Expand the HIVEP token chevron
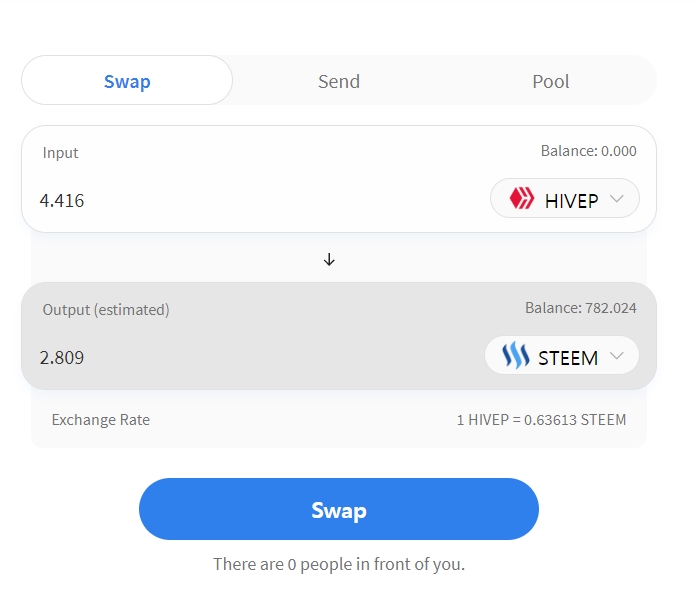 point(617,199)
